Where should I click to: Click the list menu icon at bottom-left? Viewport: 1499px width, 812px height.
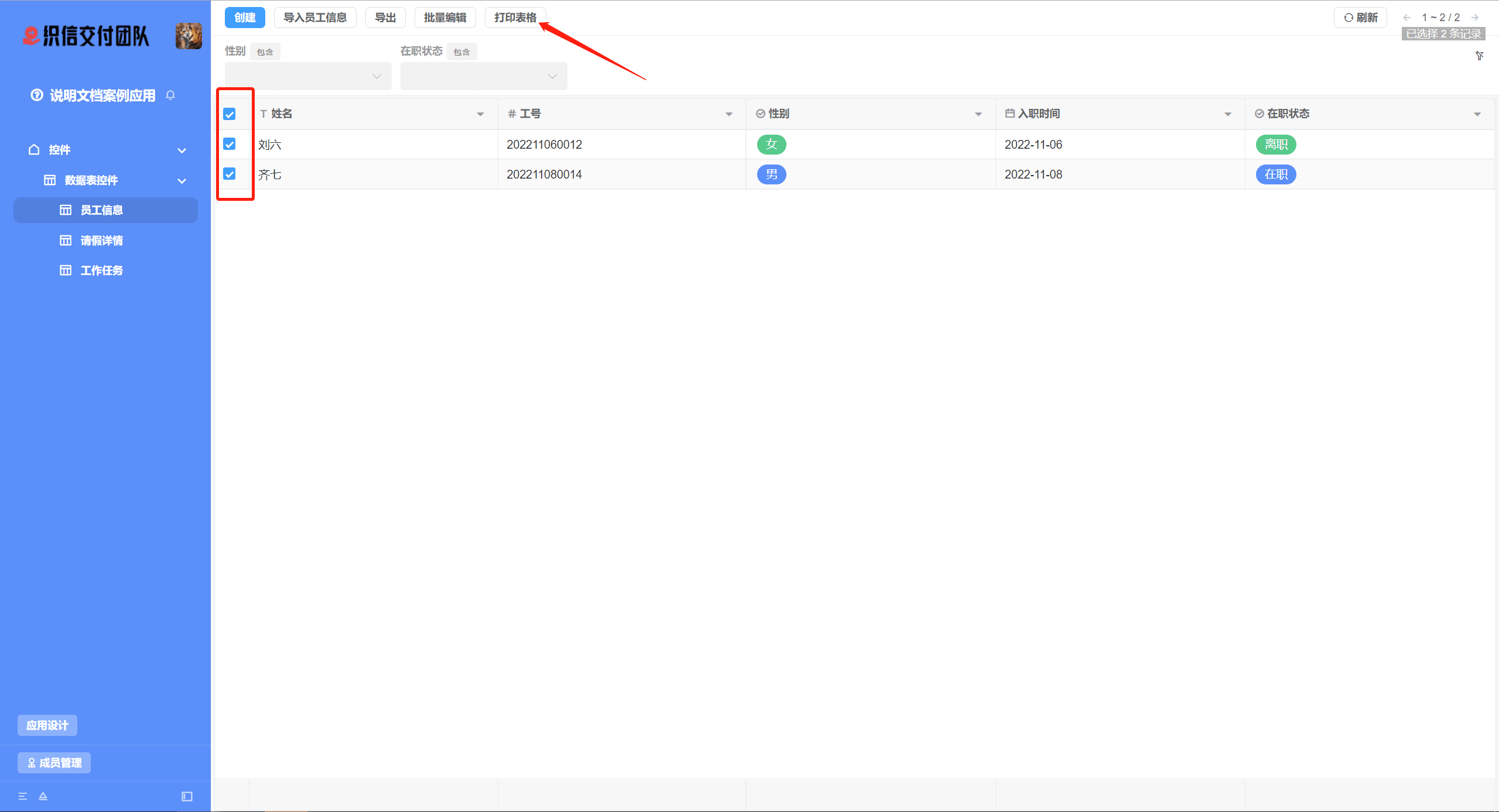pos(23,796)
